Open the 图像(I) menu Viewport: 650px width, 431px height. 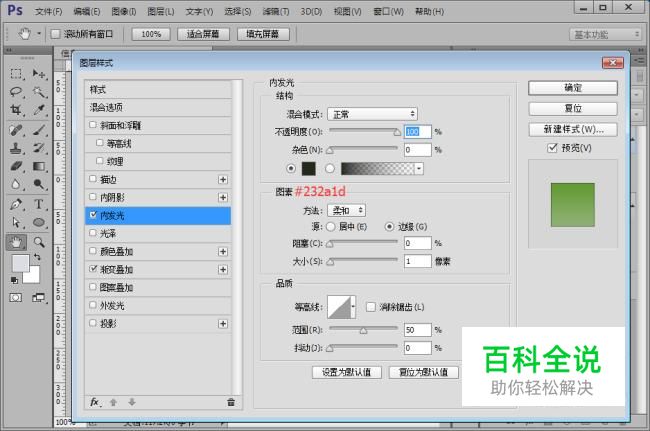coord(124,12)
